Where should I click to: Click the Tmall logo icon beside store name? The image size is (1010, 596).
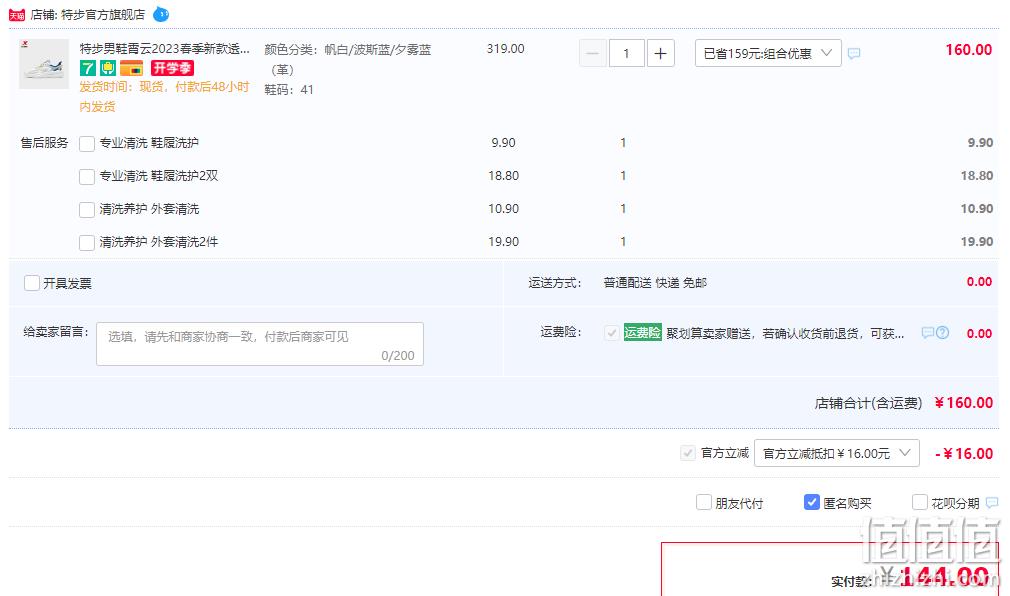tap(17, 15)
